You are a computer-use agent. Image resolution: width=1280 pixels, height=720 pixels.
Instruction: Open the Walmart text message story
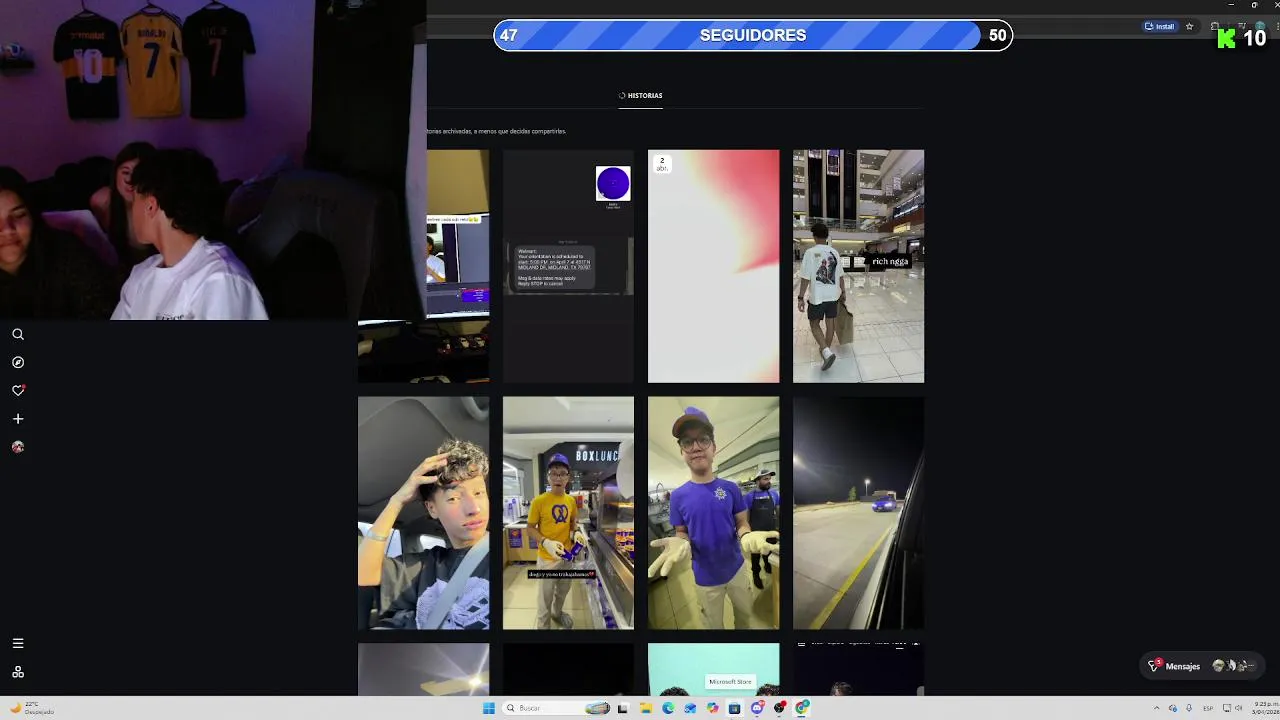[x=568, y=266]
